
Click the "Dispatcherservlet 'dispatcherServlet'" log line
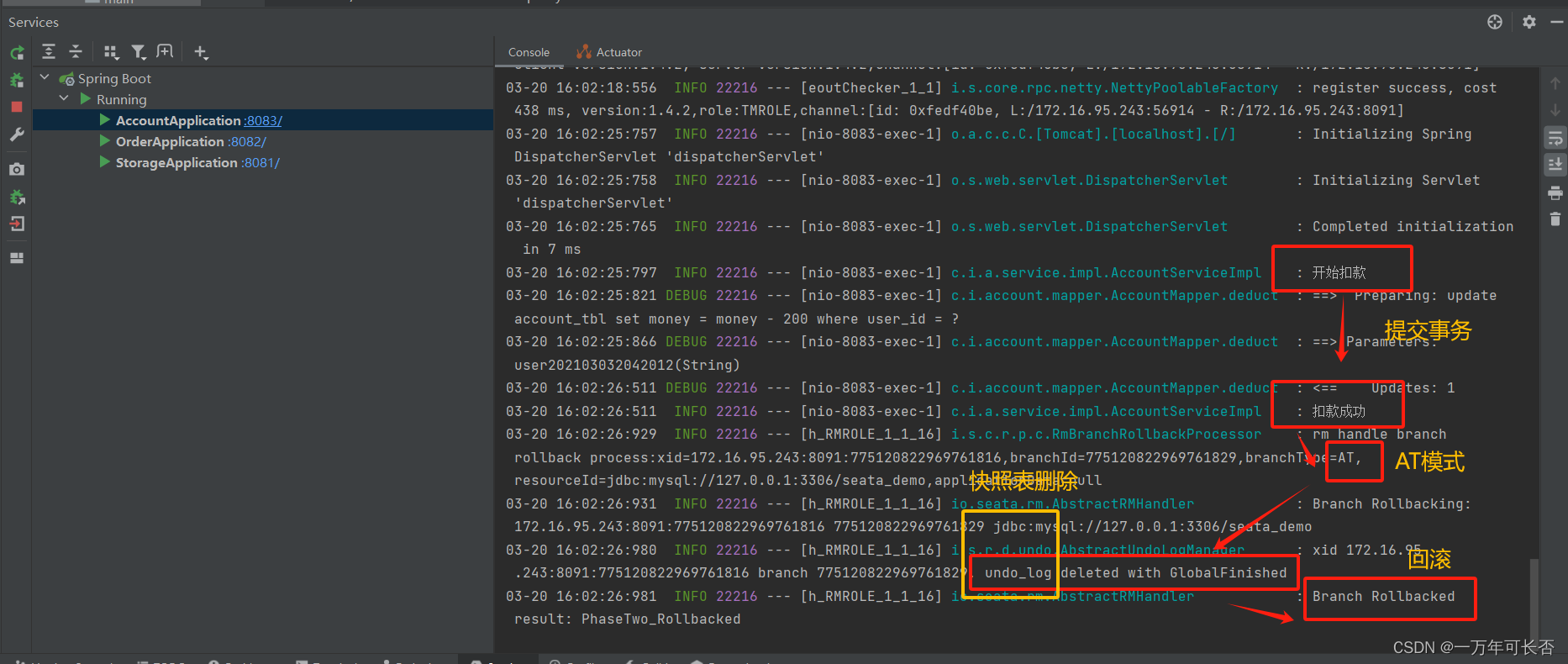pos(669,157)
